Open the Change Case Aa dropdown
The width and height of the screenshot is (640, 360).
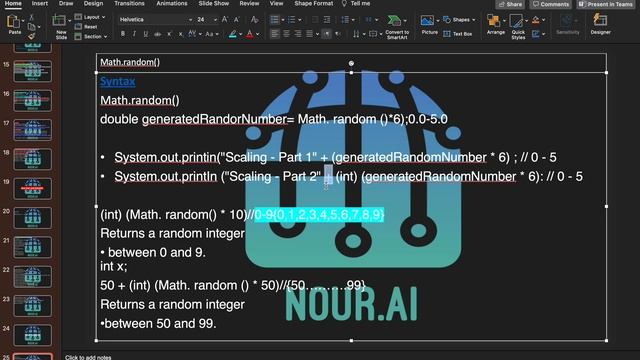(212, 34)
